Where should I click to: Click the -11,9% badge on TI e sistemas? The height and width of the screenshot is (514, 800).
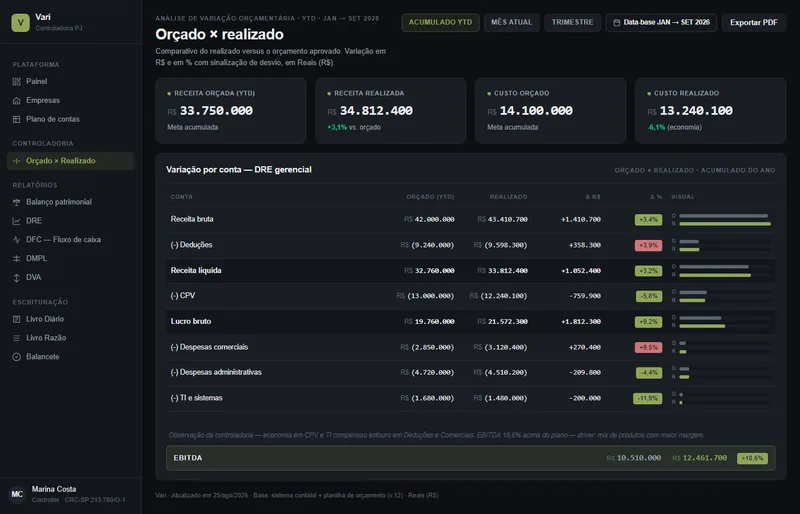pos(647,398)
